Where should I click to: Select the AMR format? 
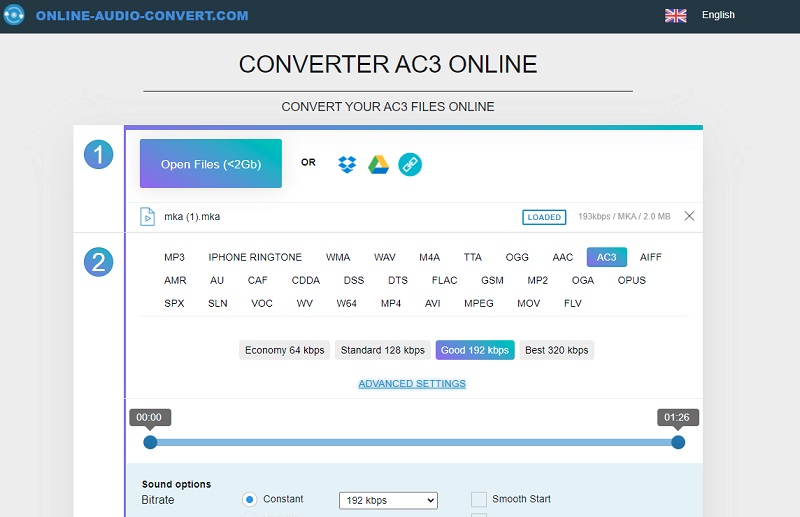175,280
